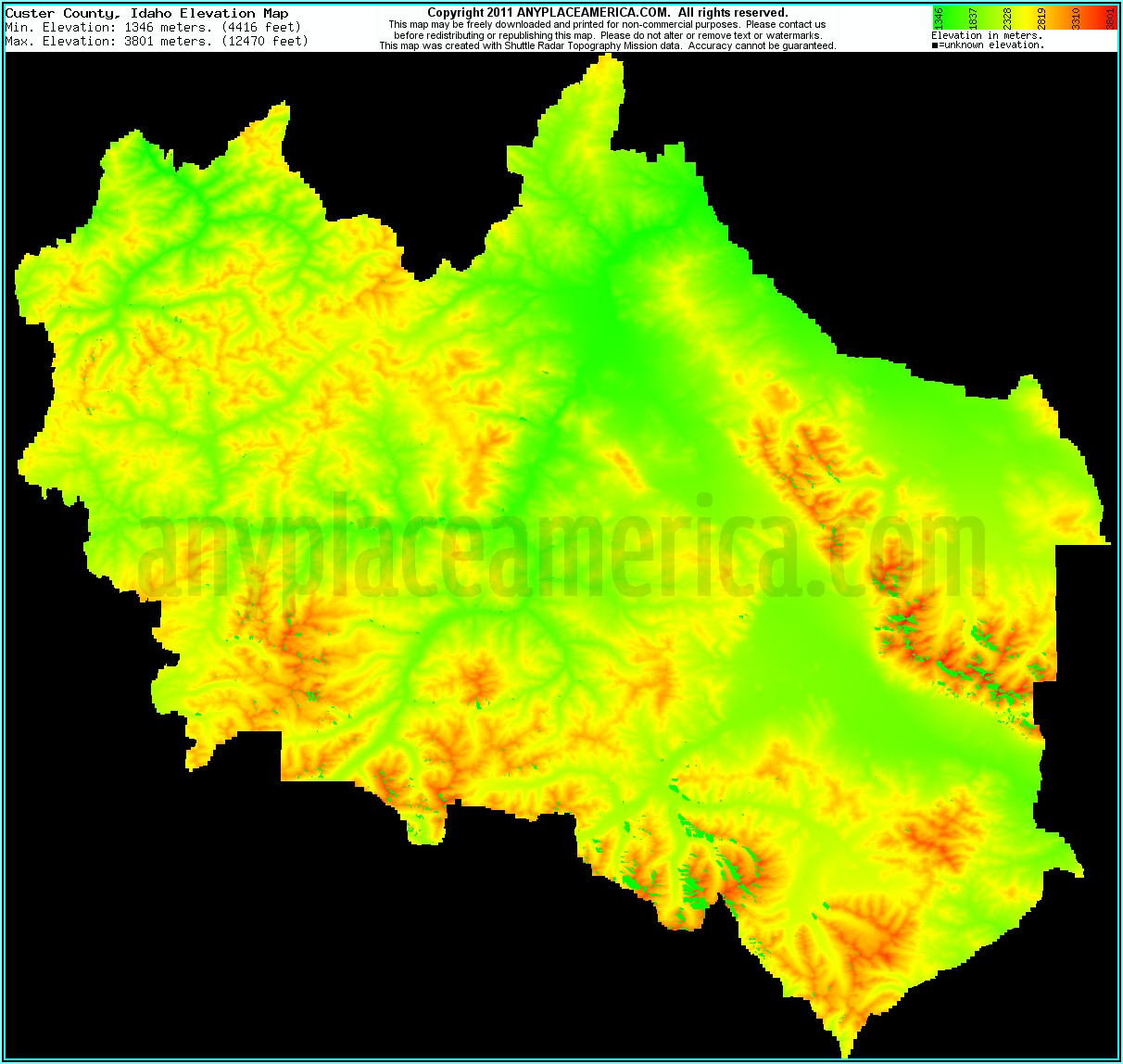1123x1064 pixels.
Task: Click the 2819 label on elevation scale
Action: 1042,18
